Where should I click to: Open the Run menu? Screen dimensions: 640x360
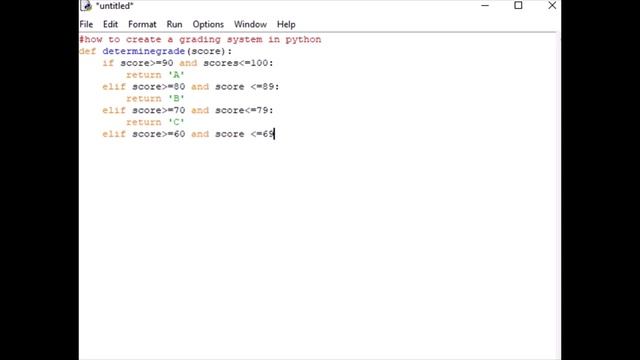pos(174,24)
